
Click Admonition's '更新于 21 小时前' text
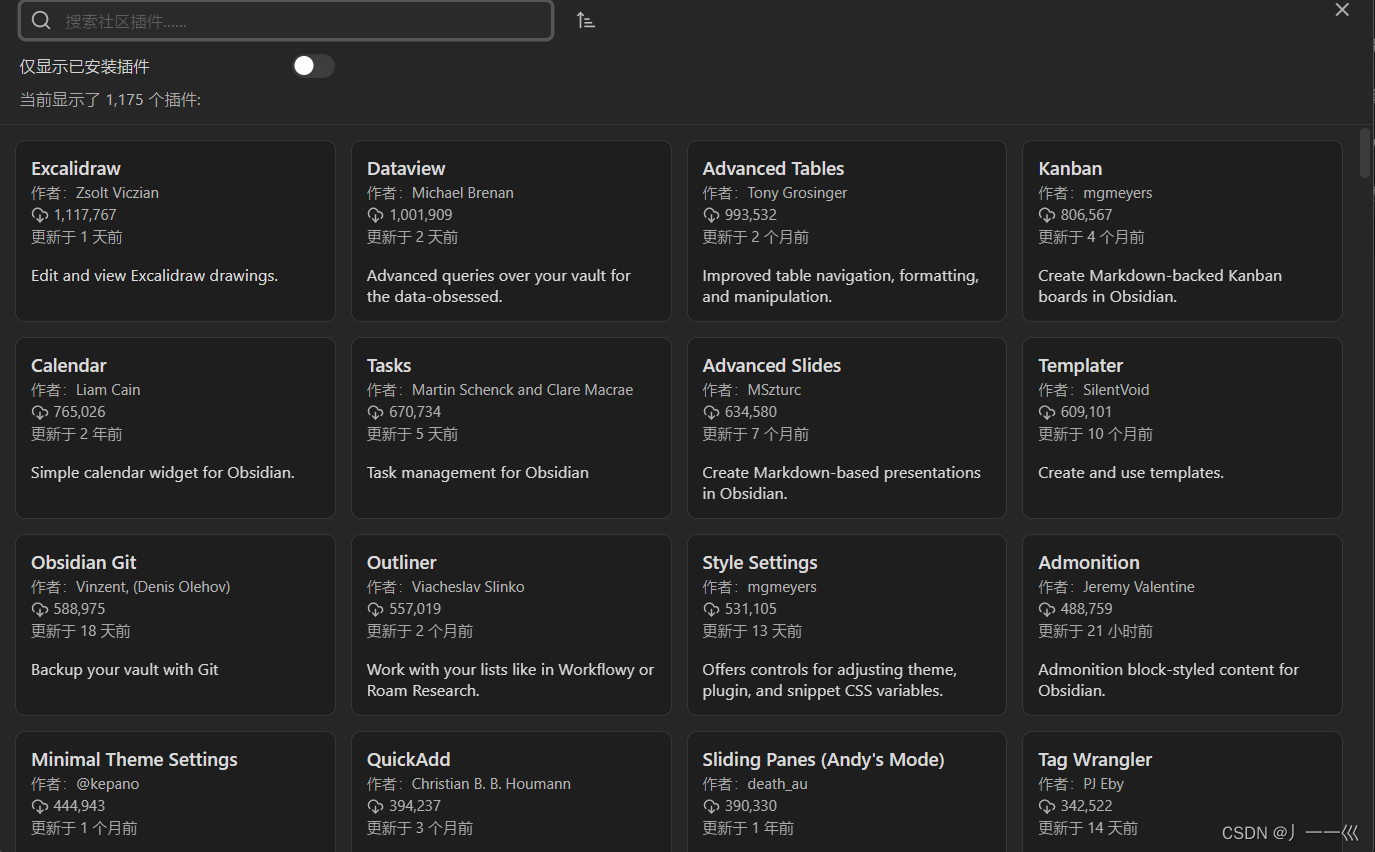click(x=1095, y=632)
